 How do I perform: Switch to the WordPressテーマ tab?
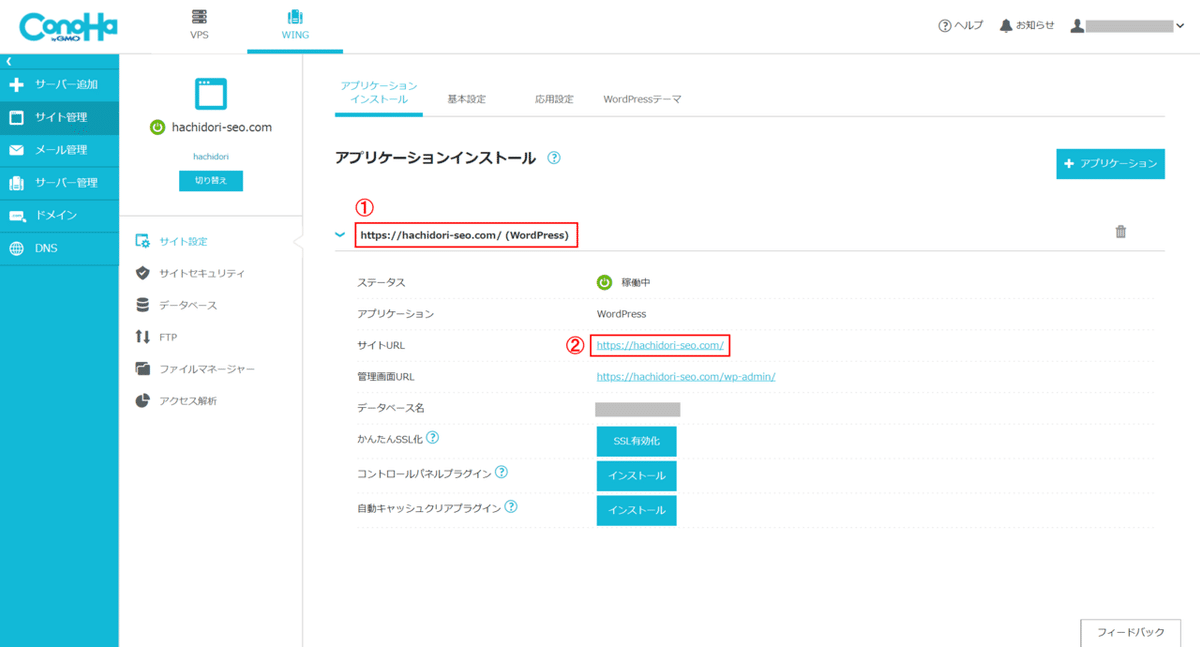pos(643,100)
